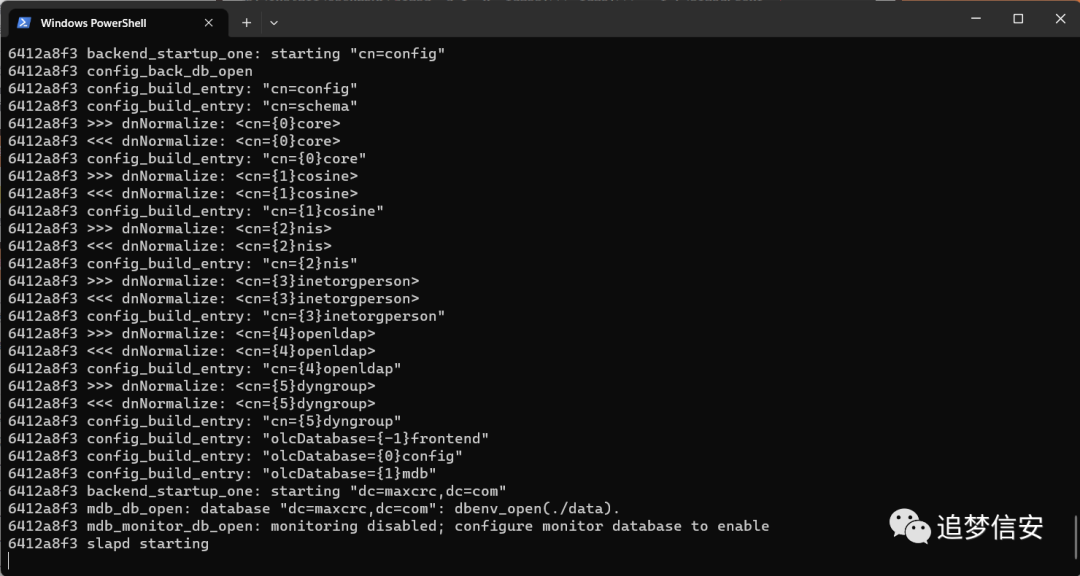Maximize the terminal window
The image size is (1080, 576).
1018,19
